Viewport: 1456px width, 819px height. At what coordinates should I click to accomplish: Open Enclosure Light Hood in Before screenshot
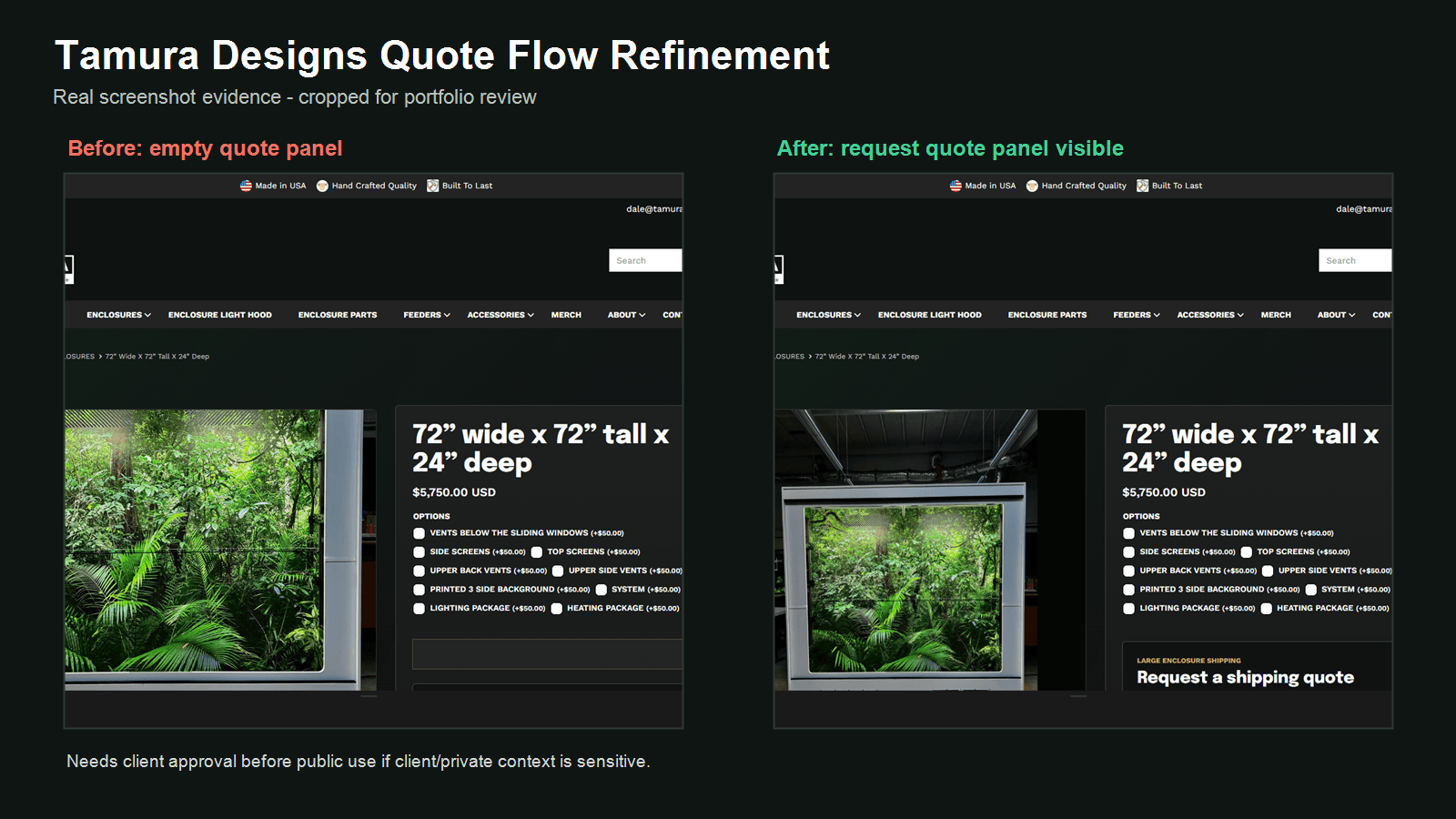click(x=220, y=315)
